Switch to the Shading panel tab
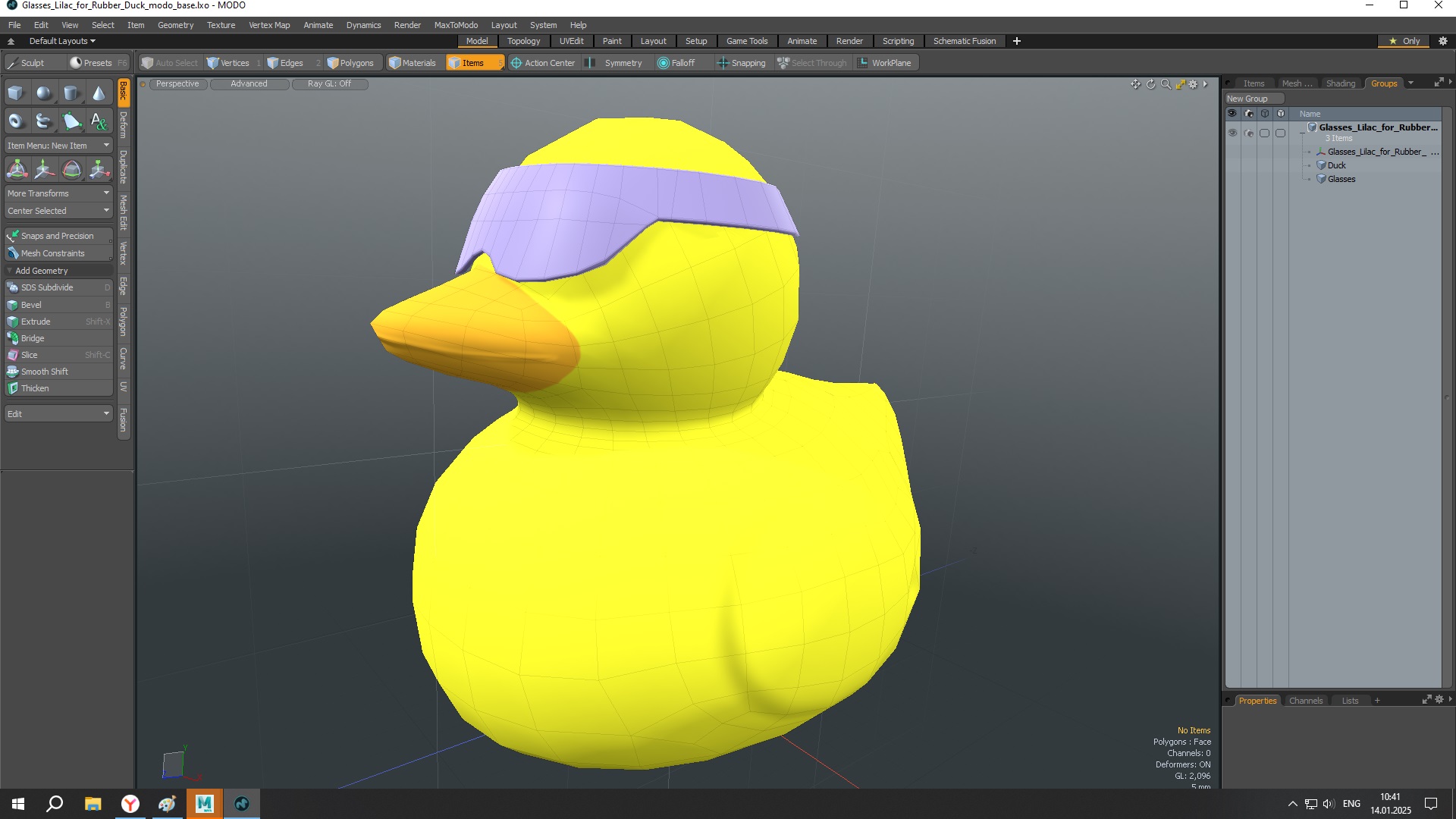This screenshot has width=1456, height=819. click(1340, 83)
